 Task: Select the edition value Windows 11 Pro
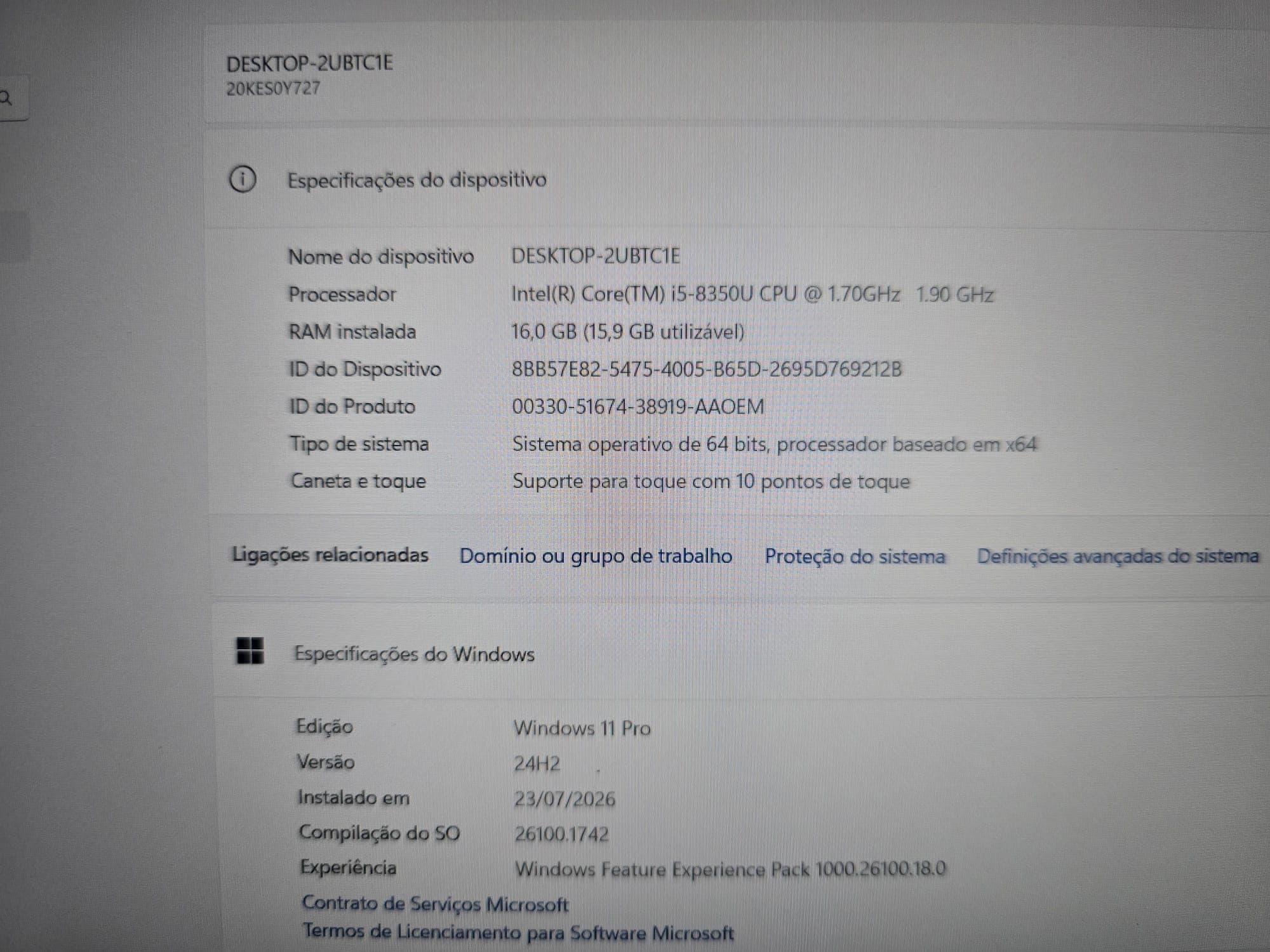(582, 728)
